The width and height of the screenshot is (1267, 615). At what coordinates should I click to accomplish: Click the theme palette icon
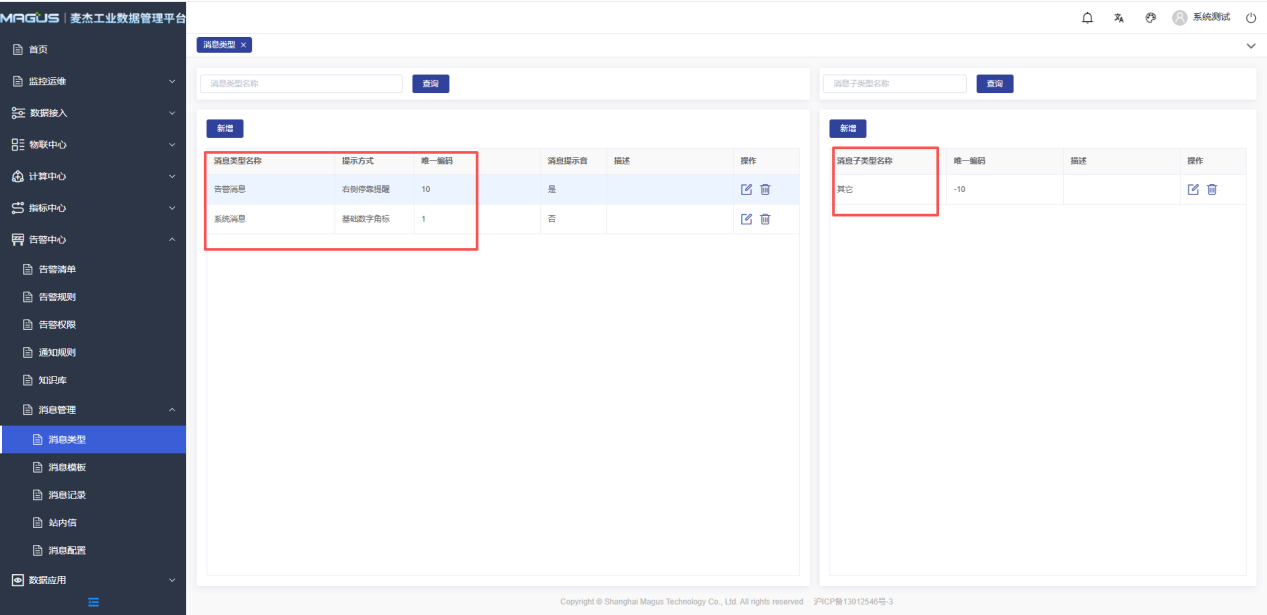tap(1150, 18)
